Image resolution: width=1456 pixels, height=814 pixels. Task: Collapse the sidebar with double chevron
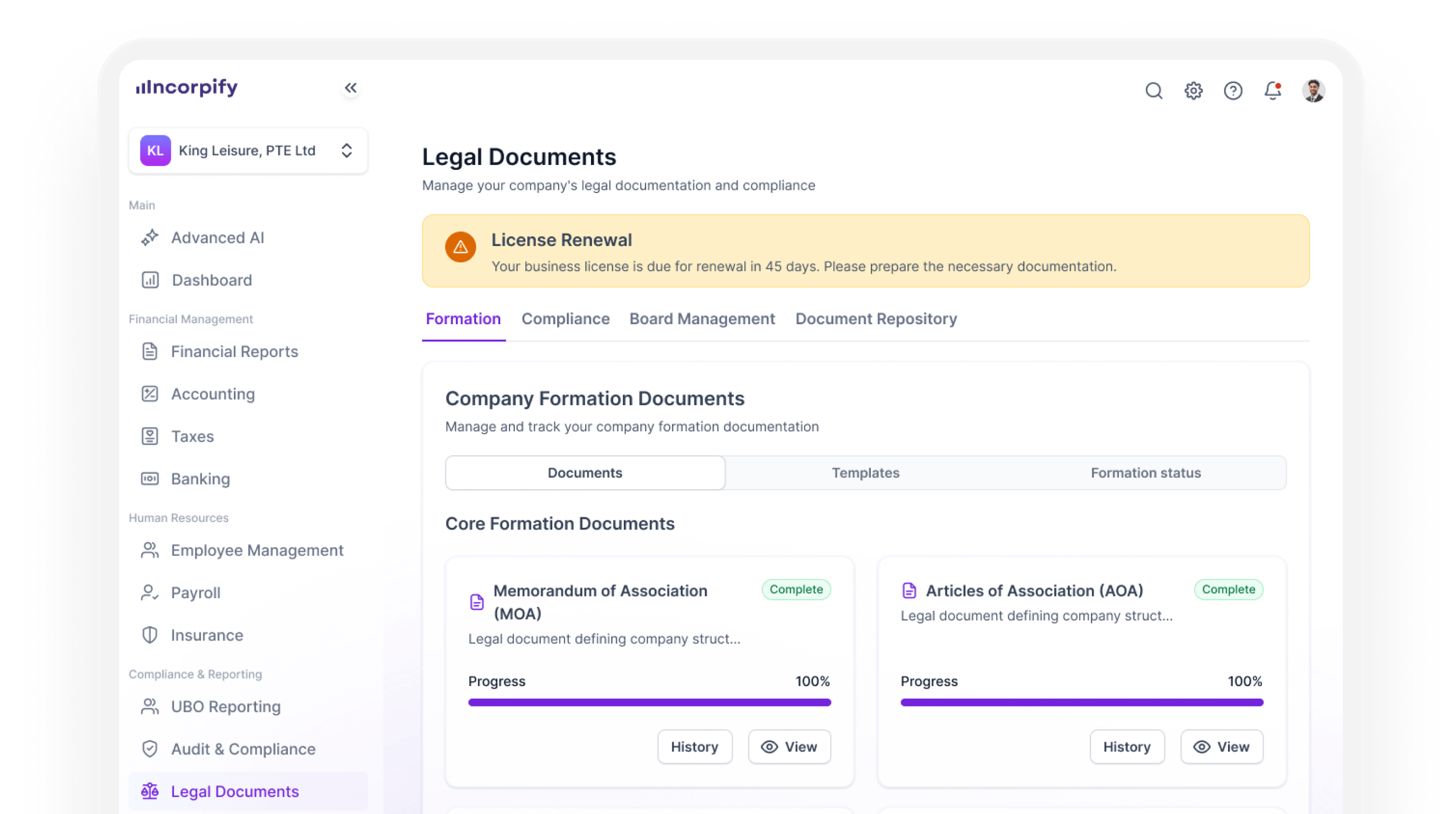(x=350, y=88)
